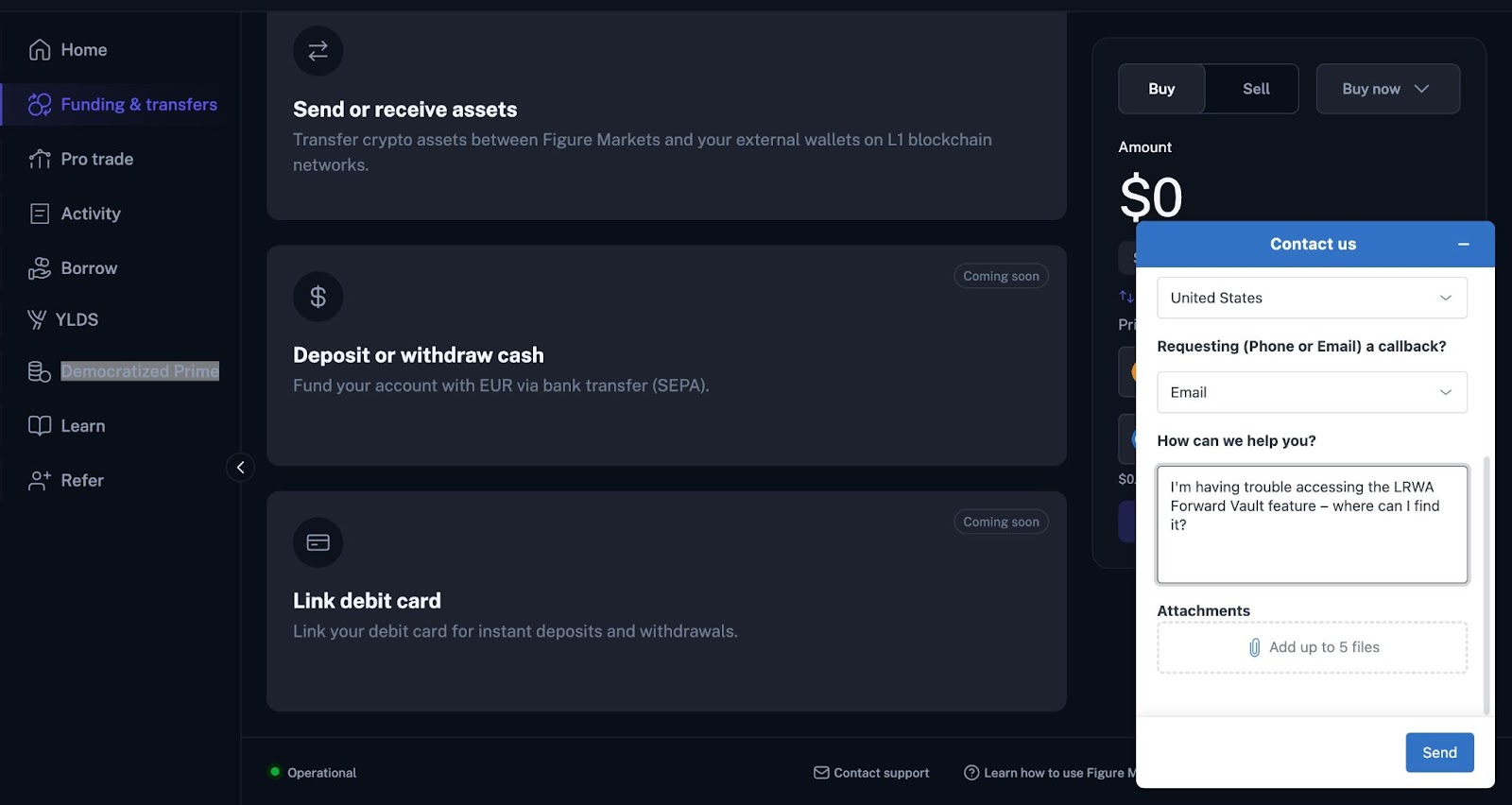Send the contact form message
Image resolution: width=1512 pixels, height=805 pixels.
(x=1438, y=753)
